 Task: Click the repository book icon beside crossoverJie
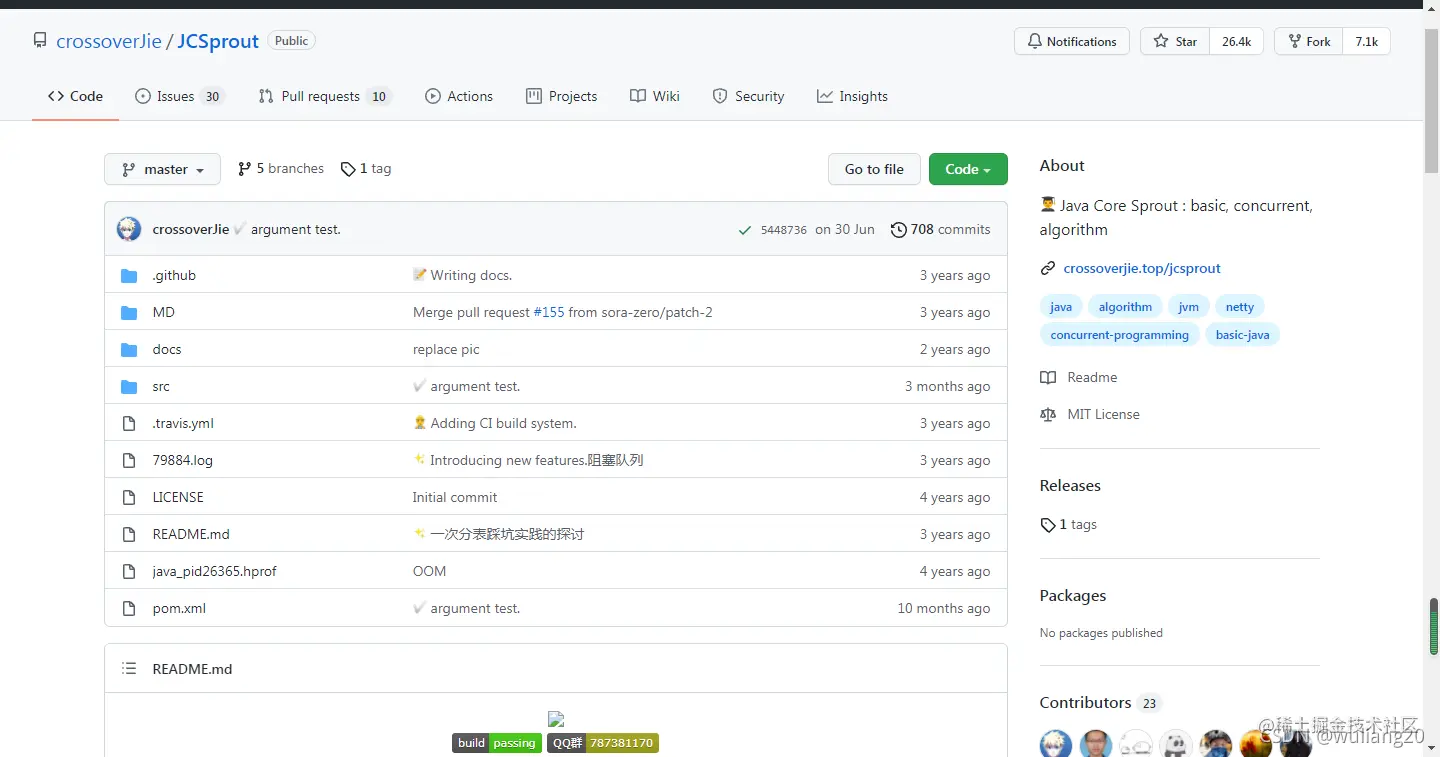pos(40,41)
